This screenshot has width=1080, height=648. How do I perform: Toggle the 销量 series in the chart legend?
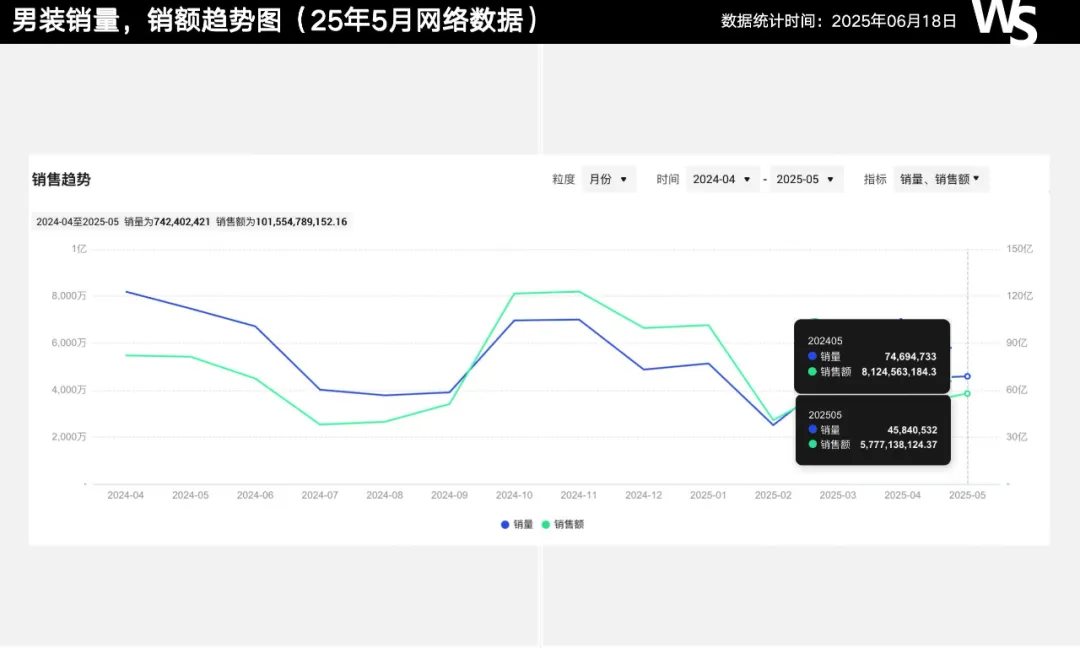click(x=517, y=524)
